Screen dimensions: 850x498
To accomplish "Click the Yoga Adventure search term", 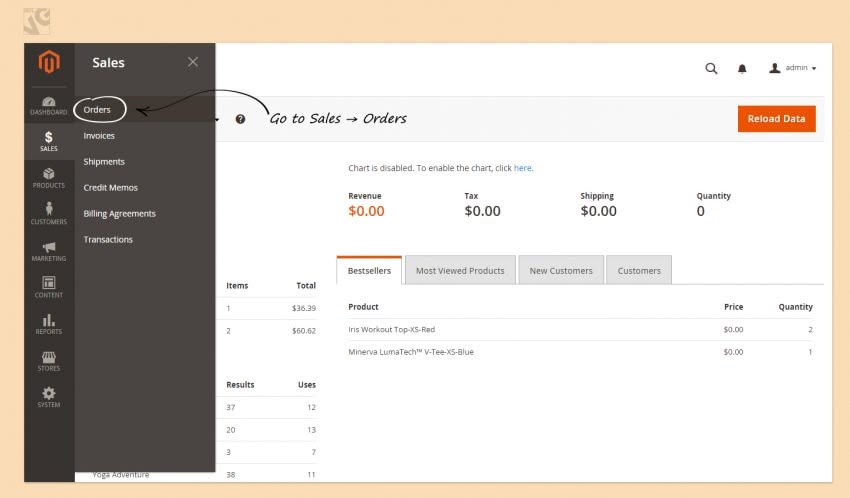I will point(120,475).
